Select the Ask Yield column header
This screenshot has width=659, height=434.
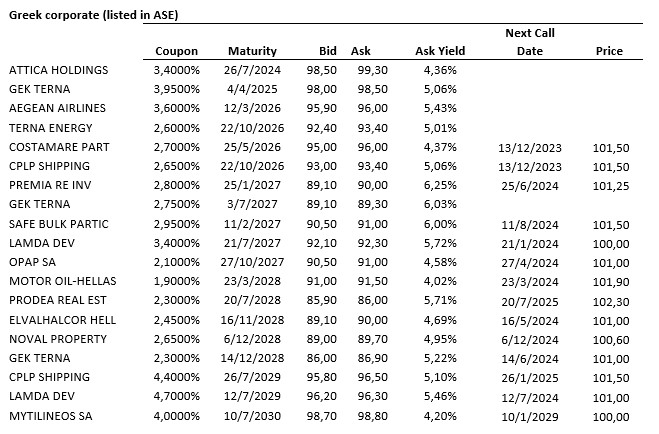(x=440, y=51)
